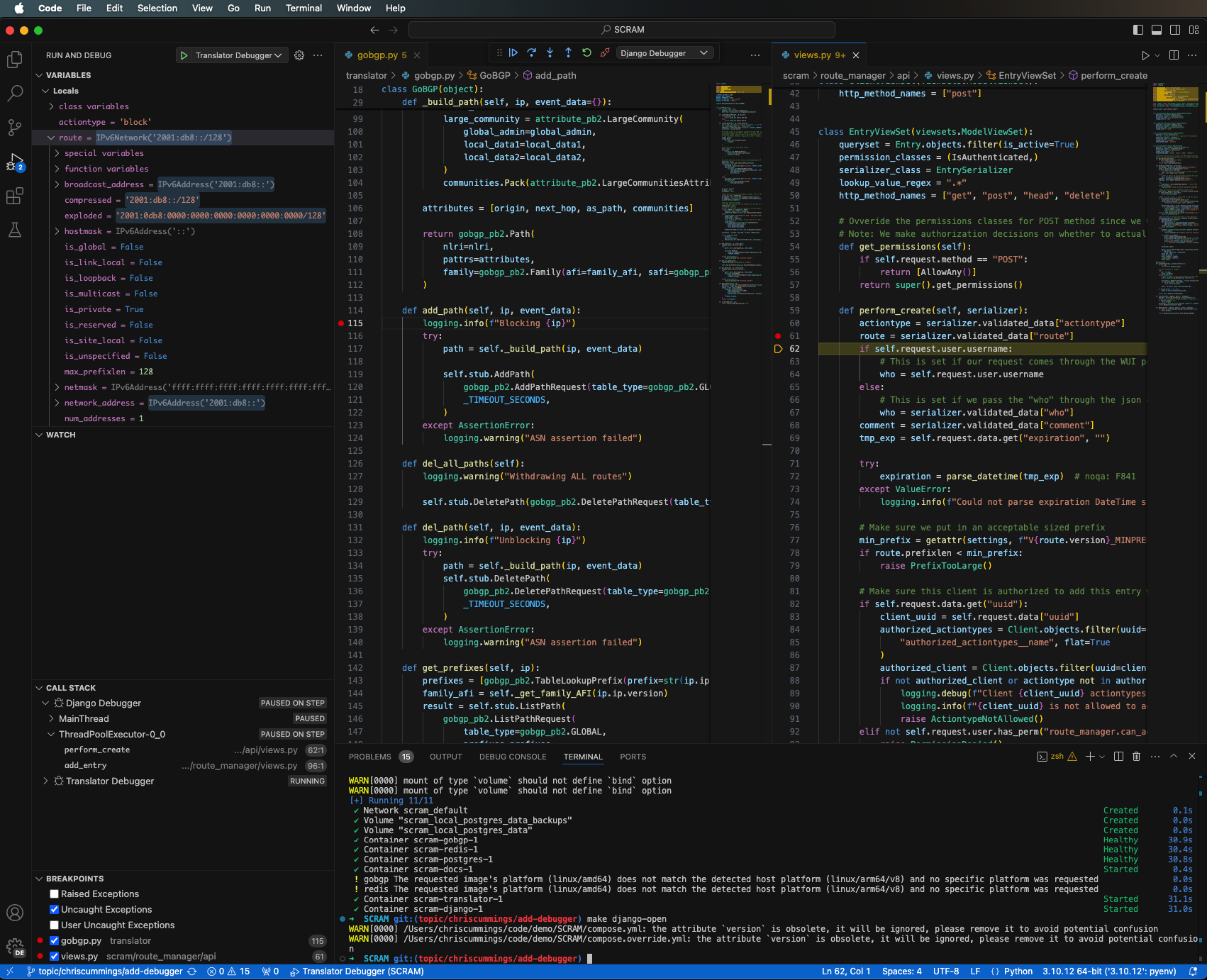This screenshot has width=1207, height=980.
Task: Click Continue in the debug toolbar
Action: click(513, 52)
